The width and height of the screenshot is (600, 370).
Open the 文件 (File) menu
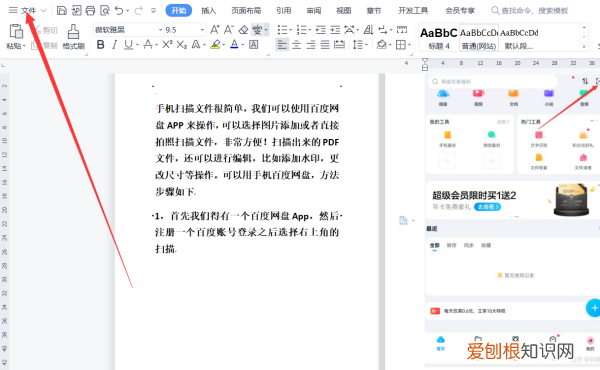[x=28, y=11]
